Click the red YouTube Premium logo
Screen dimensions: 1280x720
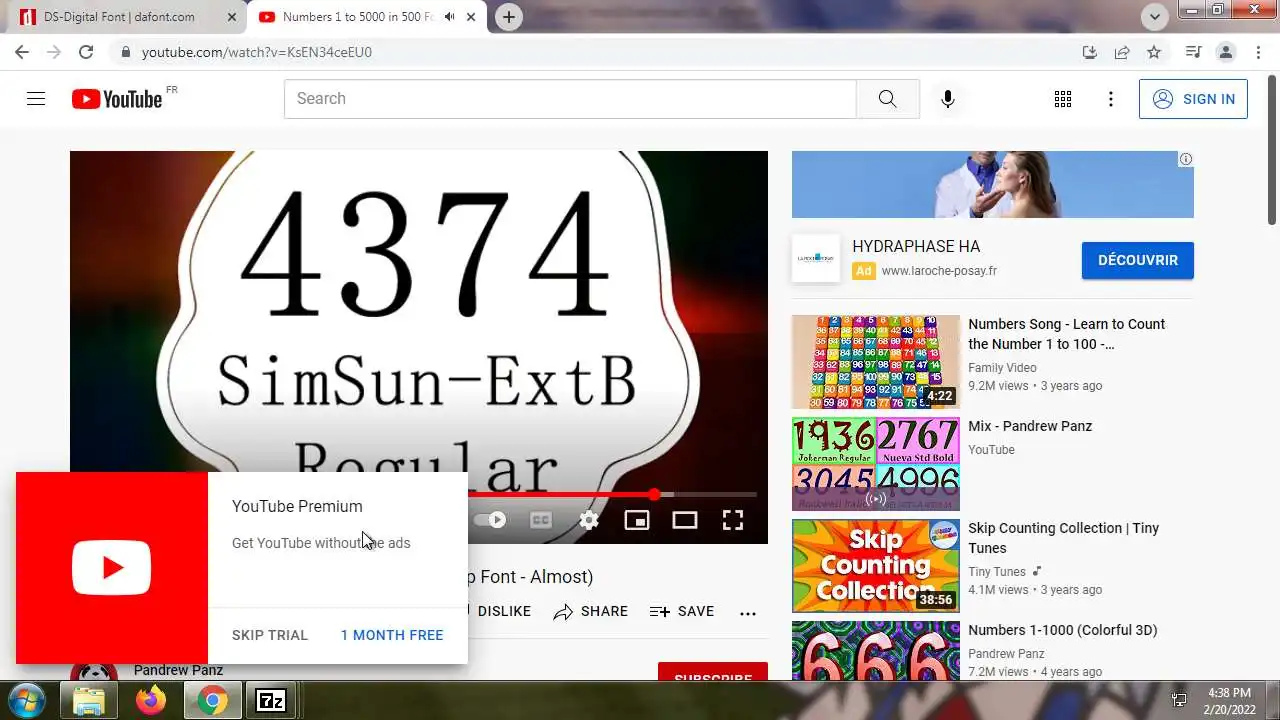112,568
